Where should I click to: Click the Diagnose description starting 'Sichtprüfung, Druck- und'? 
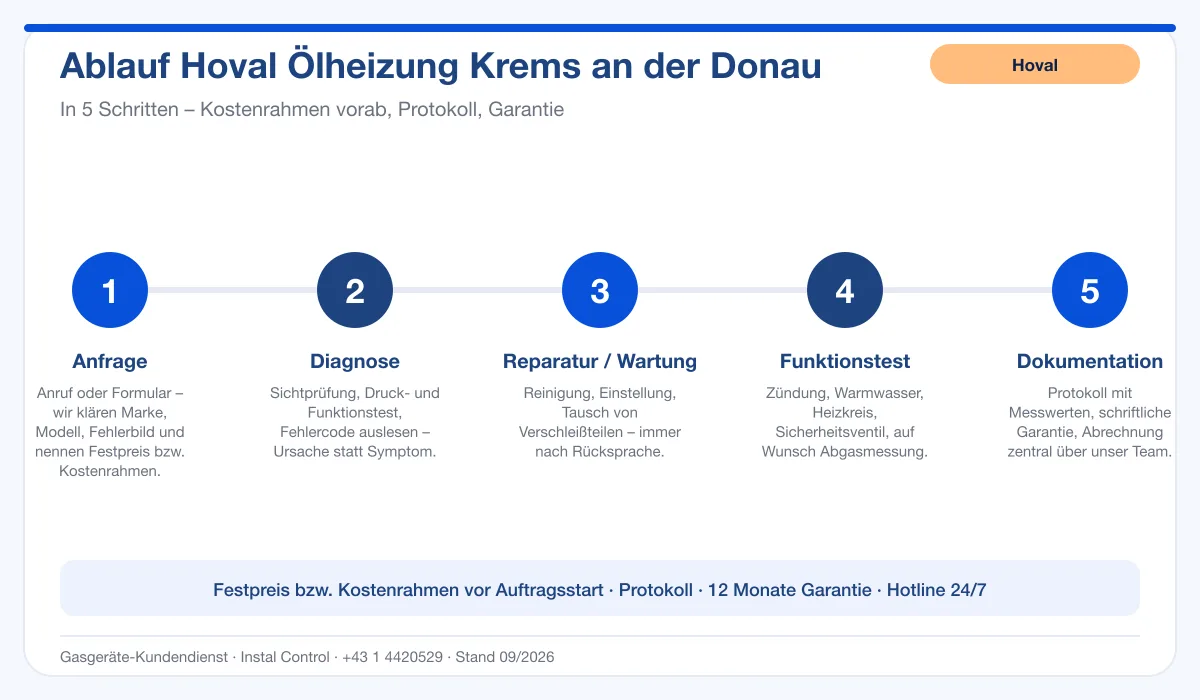point(355,422)
